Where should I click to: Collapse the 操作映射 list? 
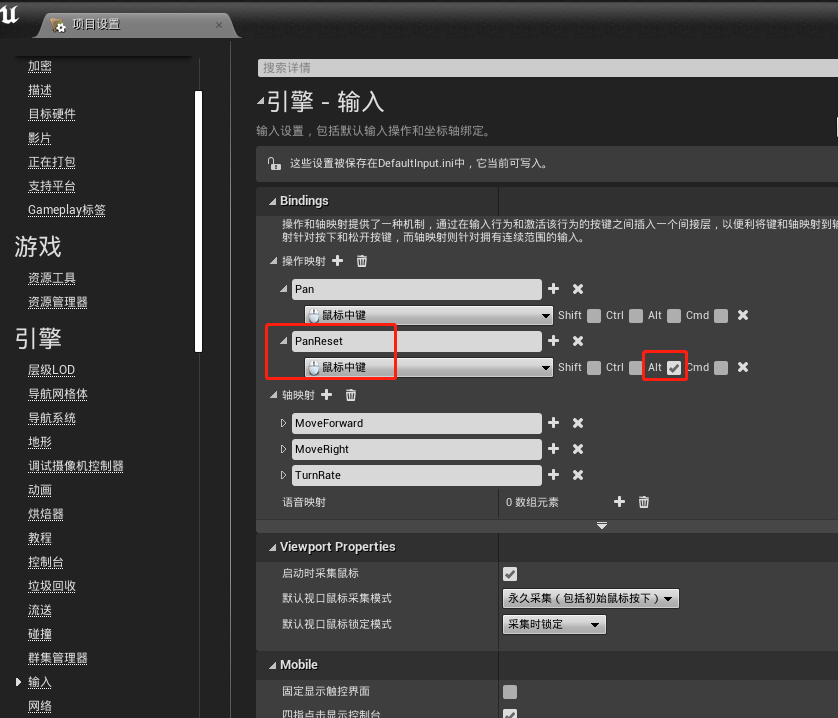(x=274, y=261)
